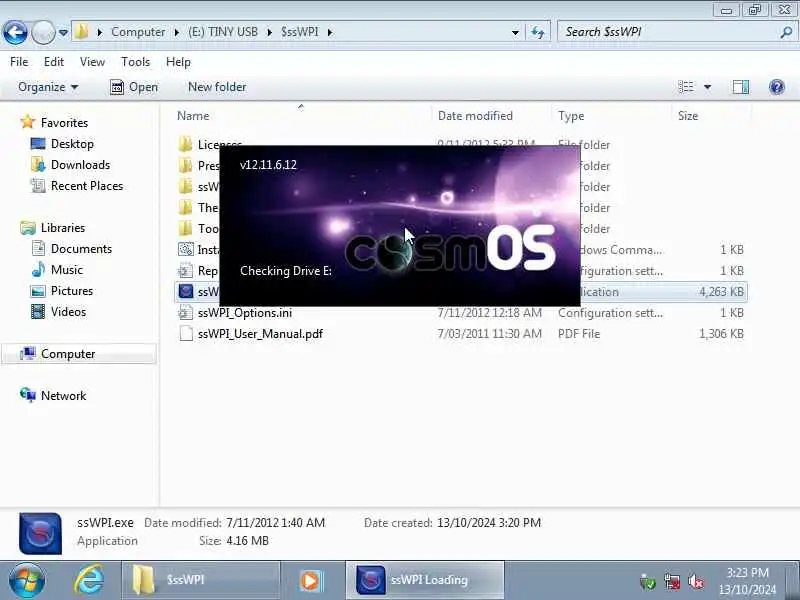Change view with the view icon
This screenshot has width=800, height=600.
click(686, 87)
